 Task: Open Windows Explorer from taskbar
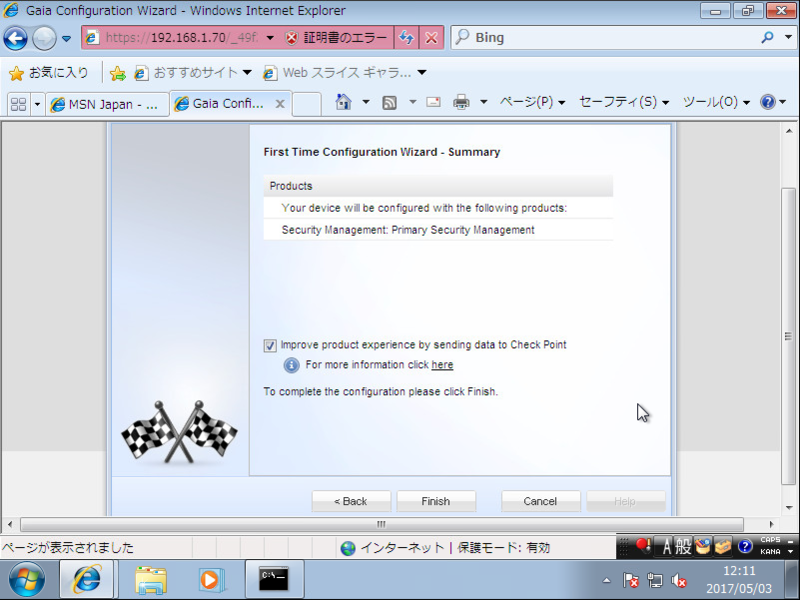[151, 580]
